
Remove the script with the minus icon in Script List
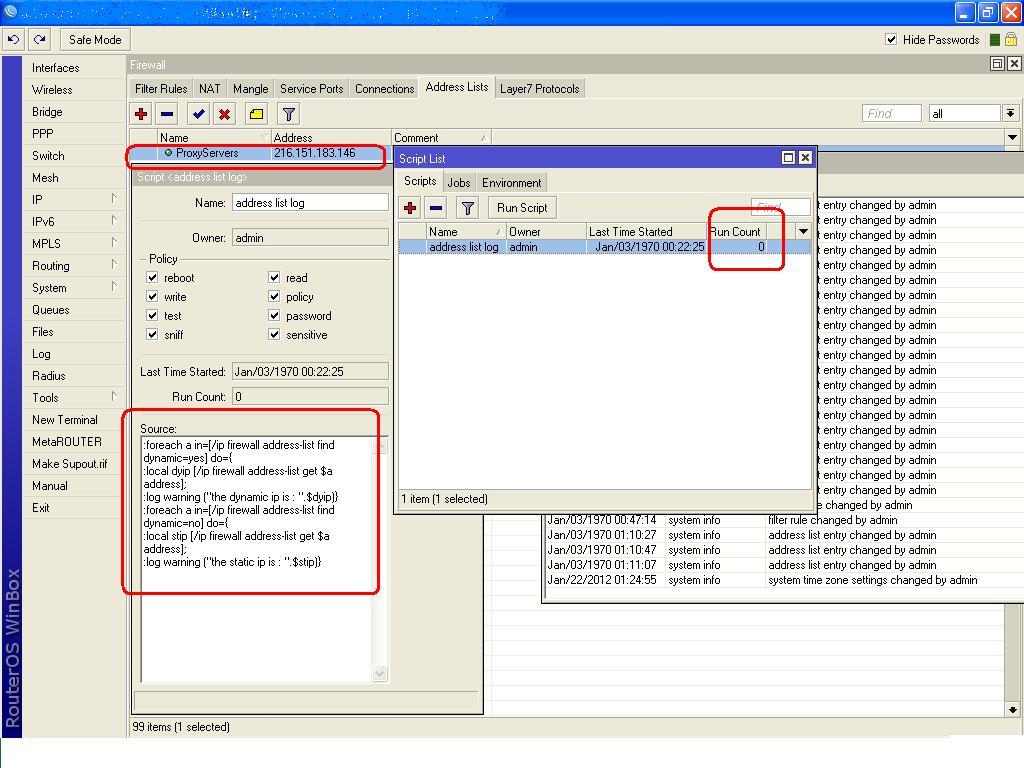coord(436,208)
